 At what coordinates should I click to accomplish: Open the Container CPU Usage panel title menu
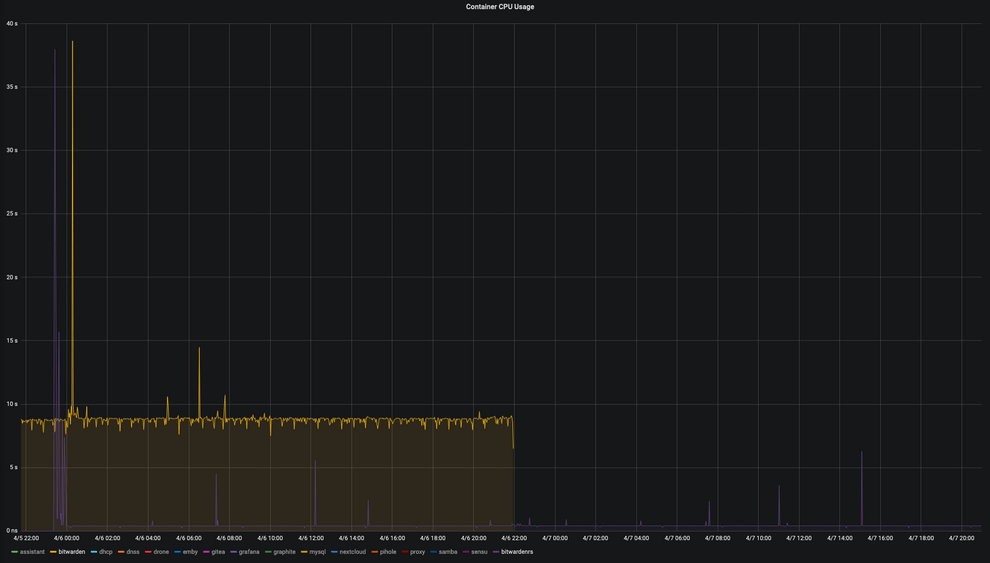click(499, 7)
